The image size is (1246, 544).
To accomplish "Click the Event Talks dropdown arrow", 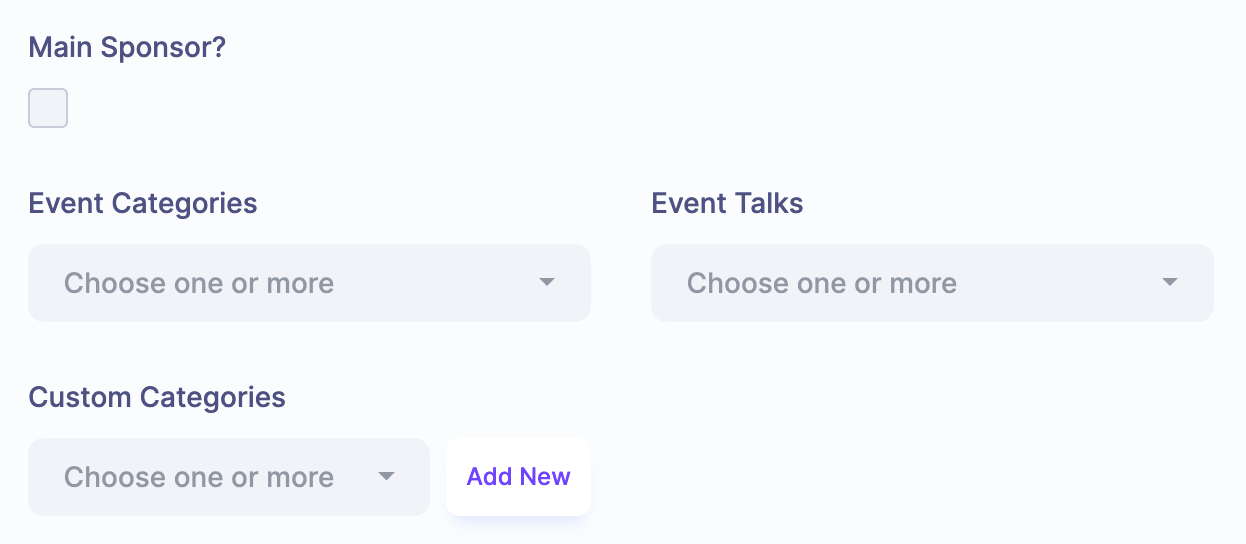I will (1170, 283).
